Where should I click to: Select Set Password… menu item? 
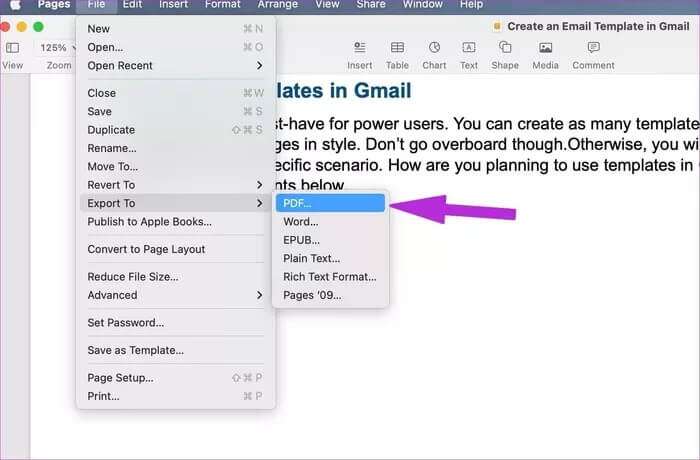(176, 322)
